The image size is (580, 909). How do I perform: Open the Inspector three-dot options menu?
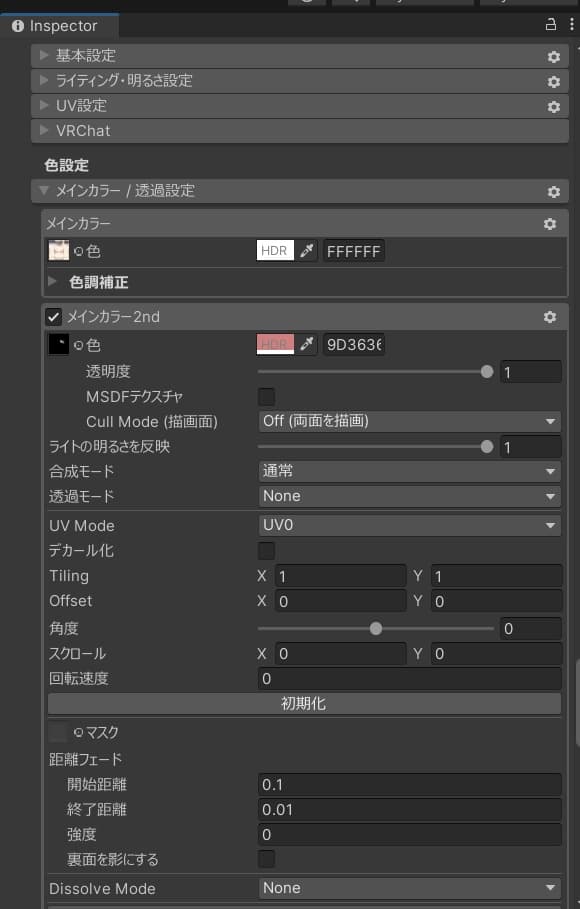[572, 24]
